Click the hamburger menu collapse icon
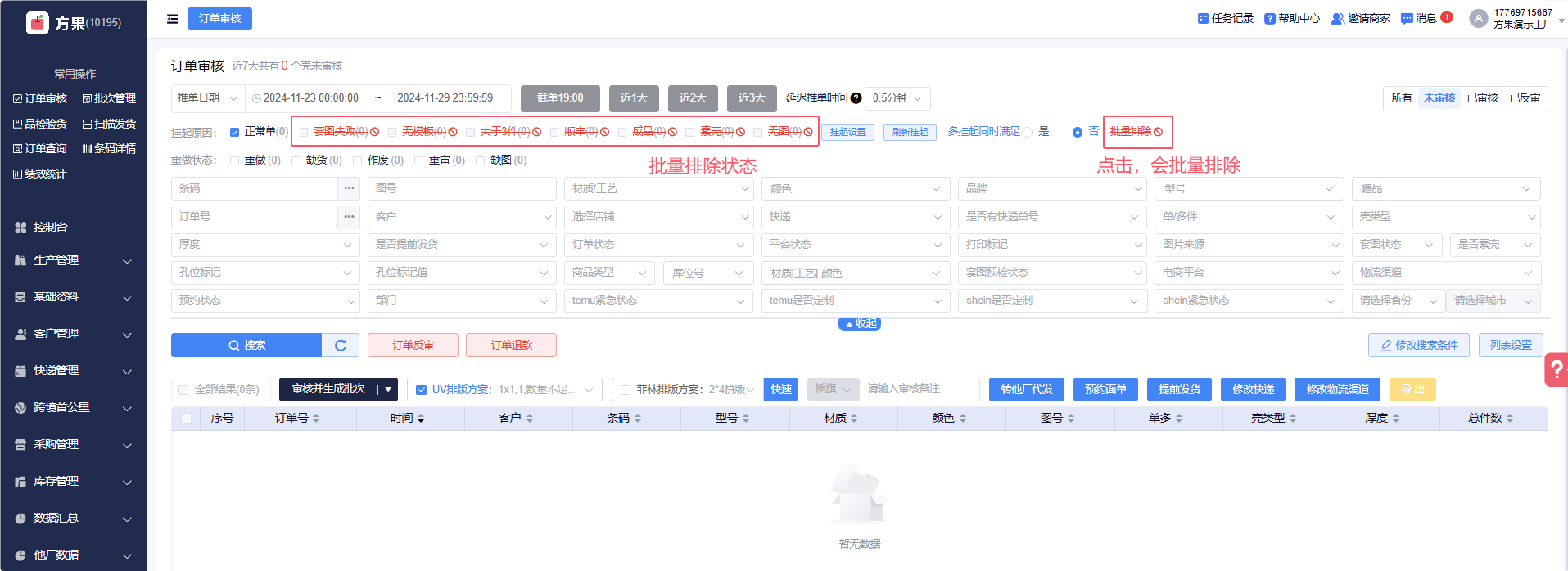Viewport: 1568px width, 571px height. pos(173,19)
